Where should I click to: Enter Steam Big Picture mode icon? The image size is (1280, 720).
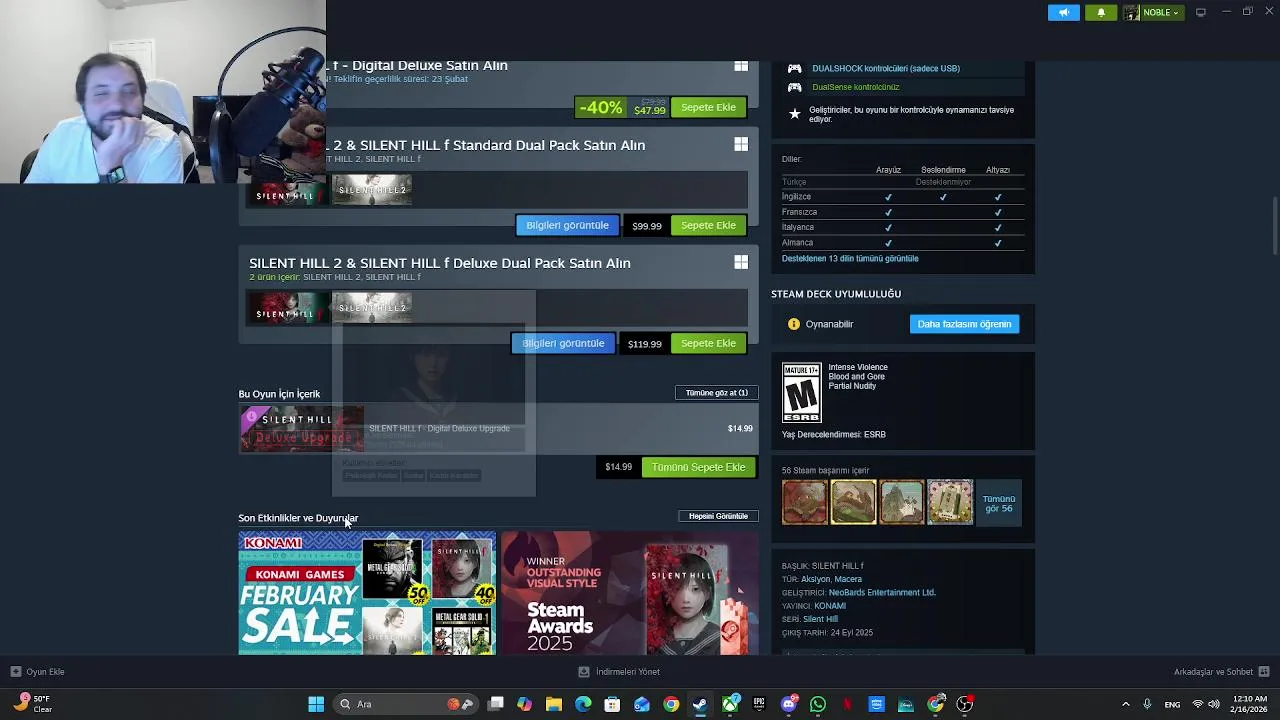click(1201, 12)
